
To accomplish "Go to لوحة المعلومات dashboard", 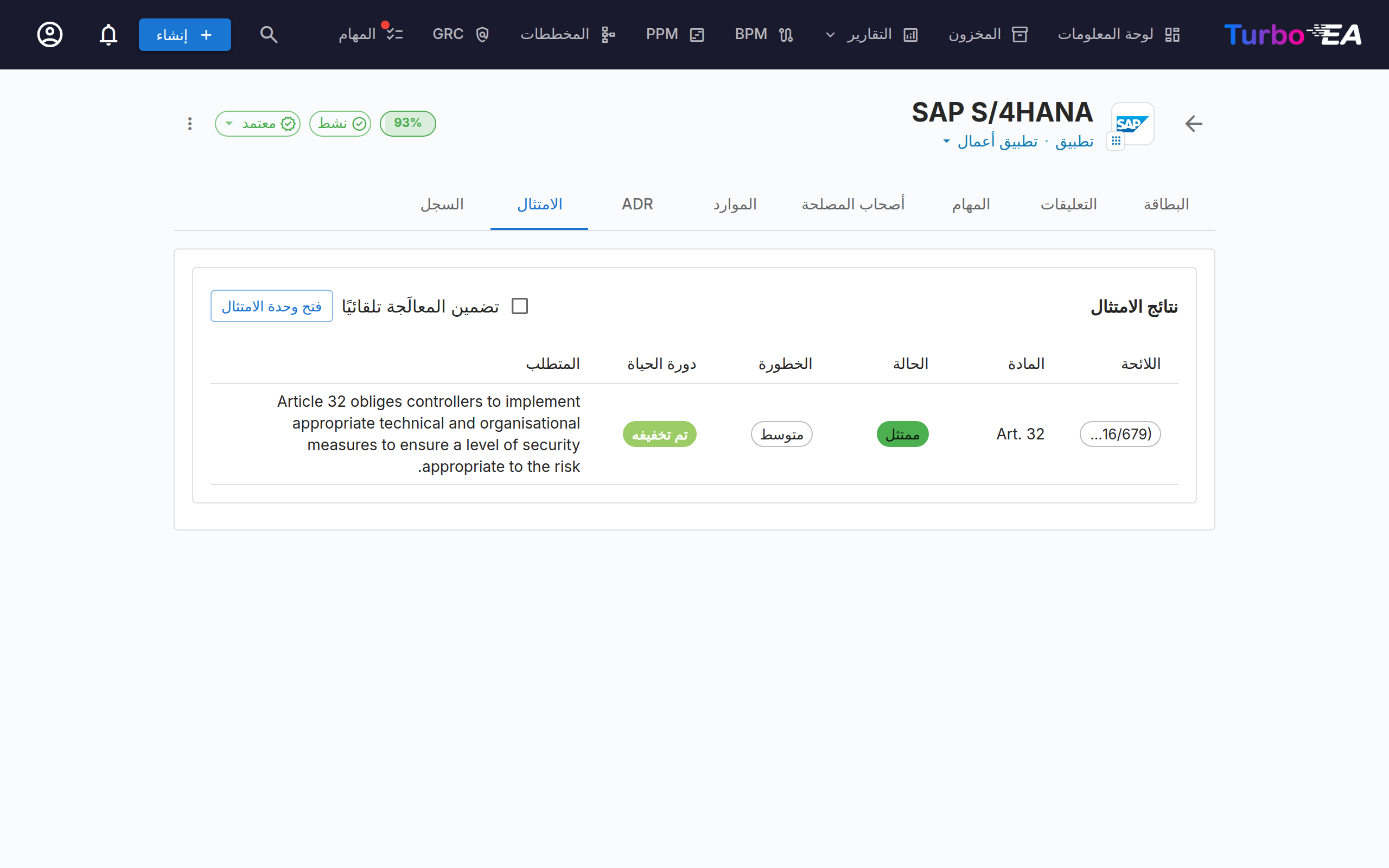I will coord(1119,34).
